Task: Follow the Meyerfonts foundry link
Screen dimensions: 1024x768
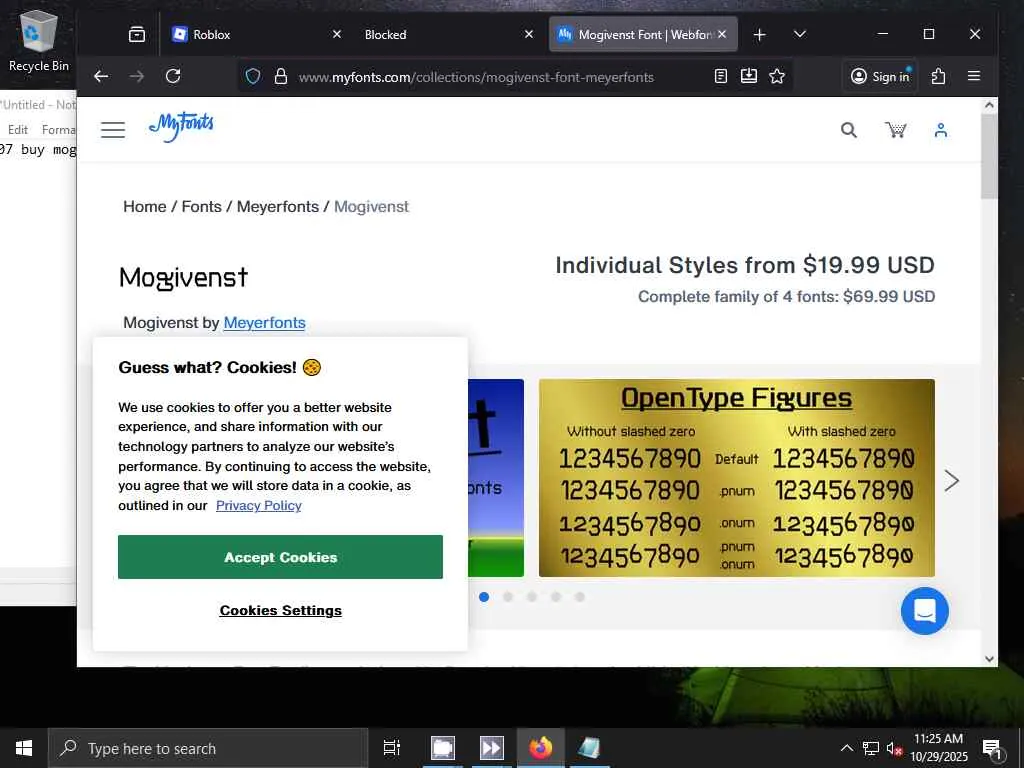Action: coord(264,323)
